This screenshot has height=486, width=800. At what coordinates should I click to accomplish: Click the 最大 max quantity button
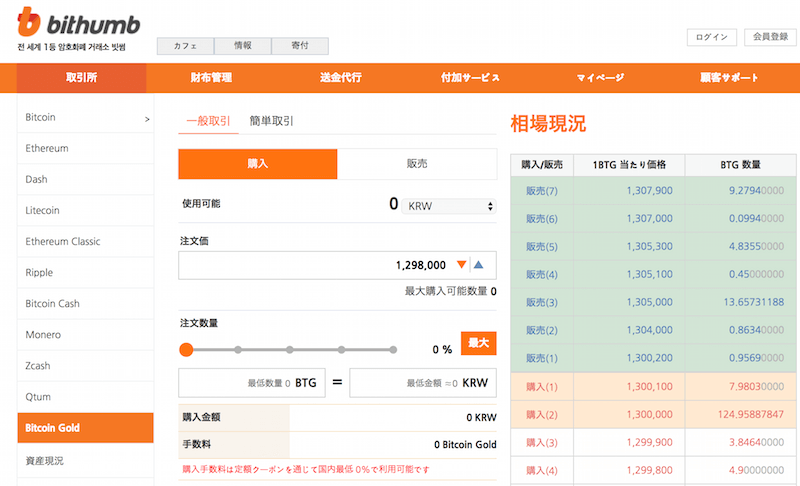coord(479,343)
